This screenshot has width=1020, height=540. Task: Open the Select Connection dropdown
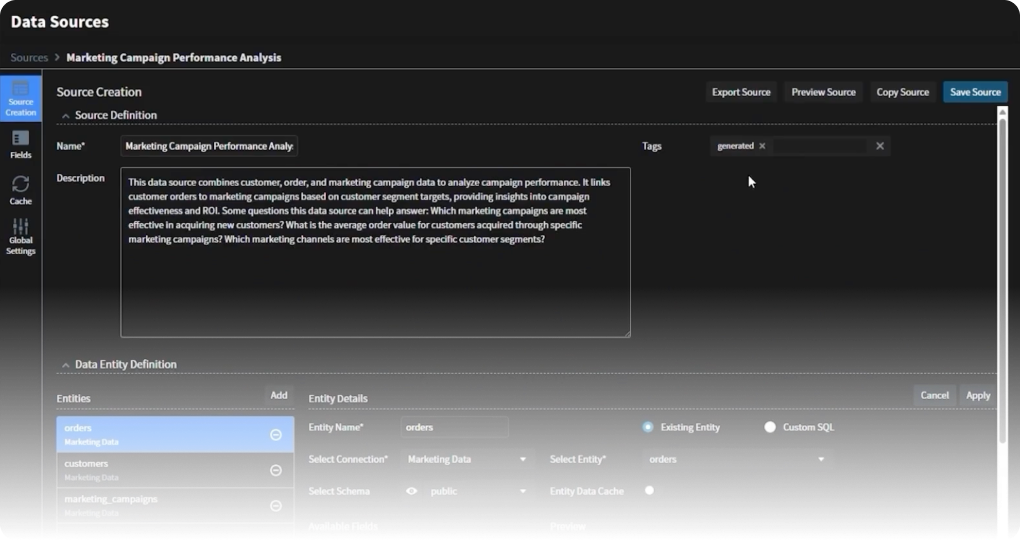(467, 460)
